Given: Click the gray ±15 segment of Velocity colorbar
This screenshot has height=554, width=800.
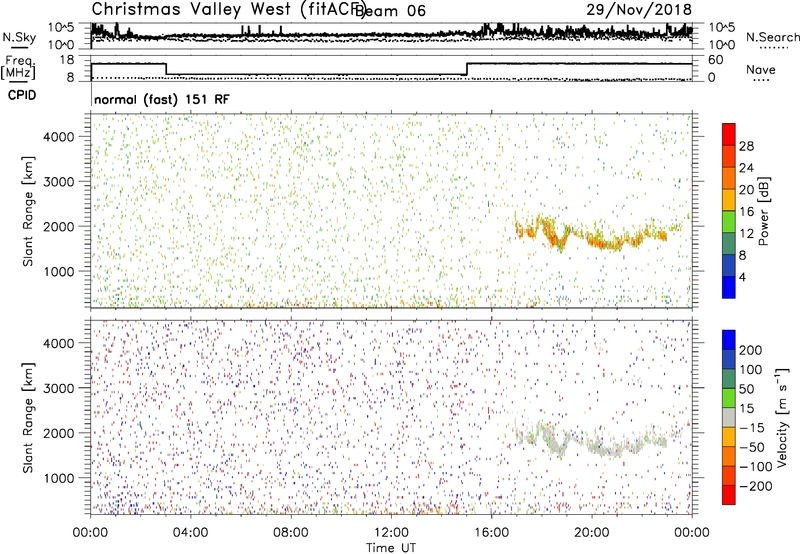Looking at the screenshot, I should point(729,418).
